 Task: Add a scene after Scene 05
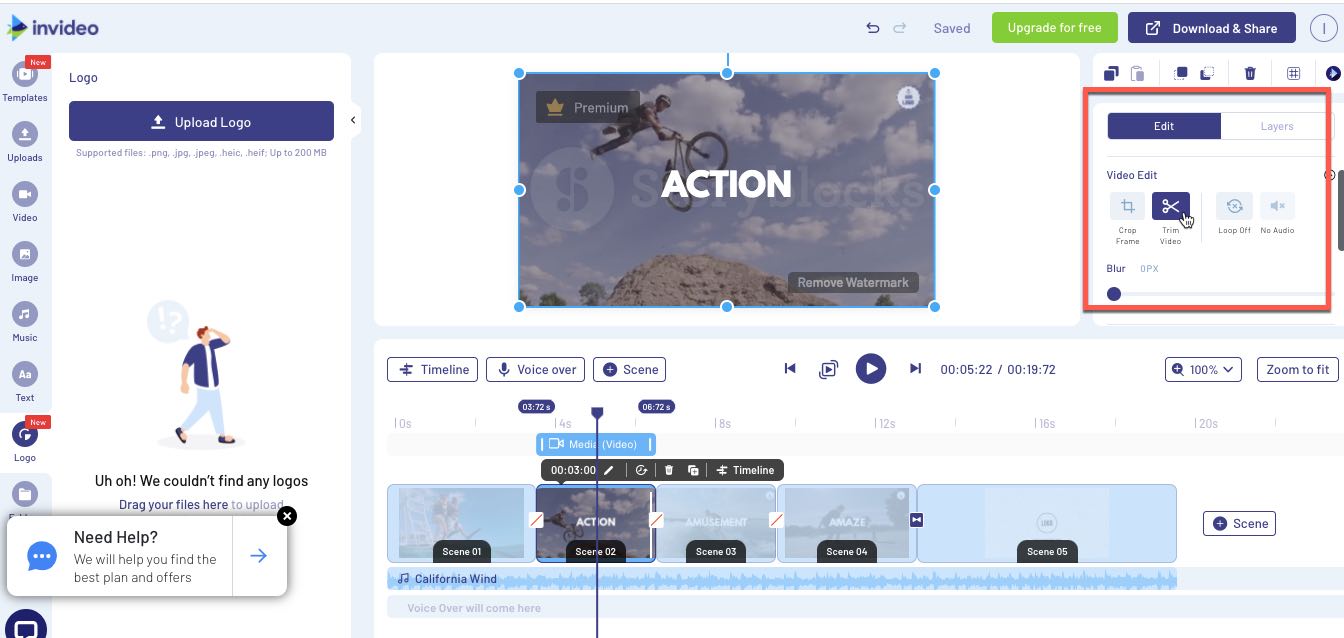click(x=1239, y=523)
